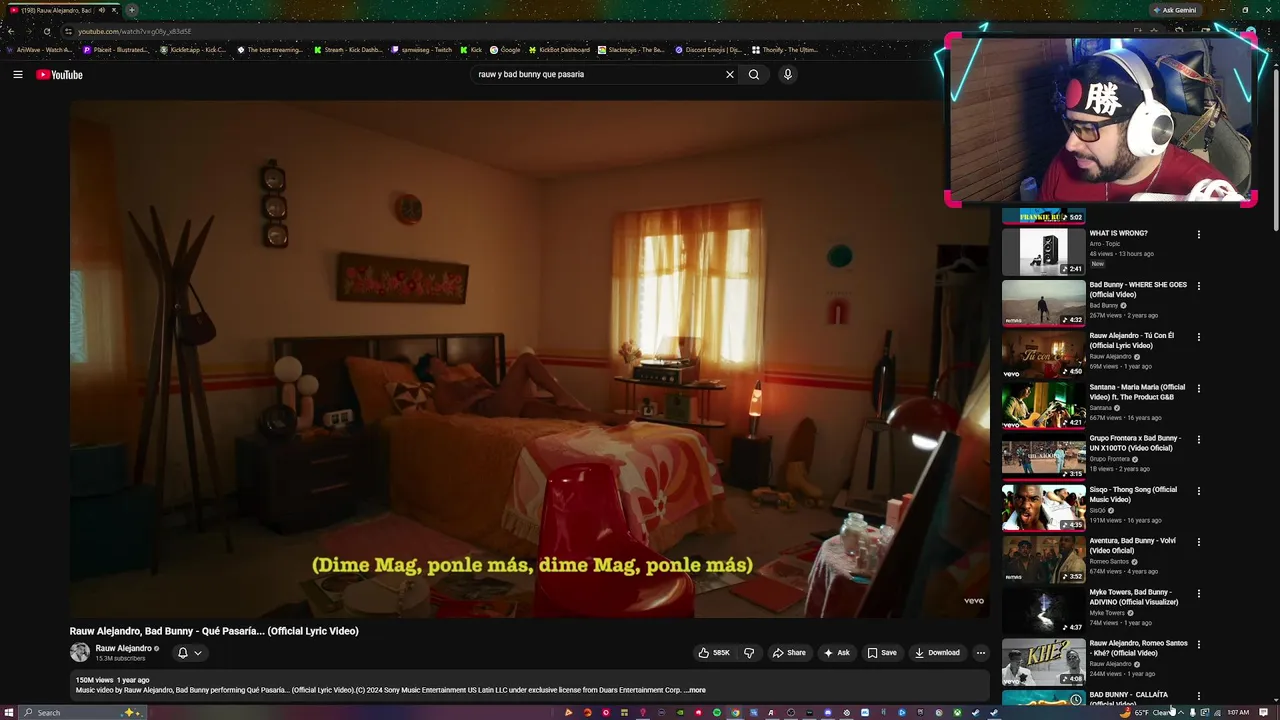Open KickBot Dashboard bookmark
Viewport: 1280px width, 720px height.
pyautogui.click(x=559, y=49)
